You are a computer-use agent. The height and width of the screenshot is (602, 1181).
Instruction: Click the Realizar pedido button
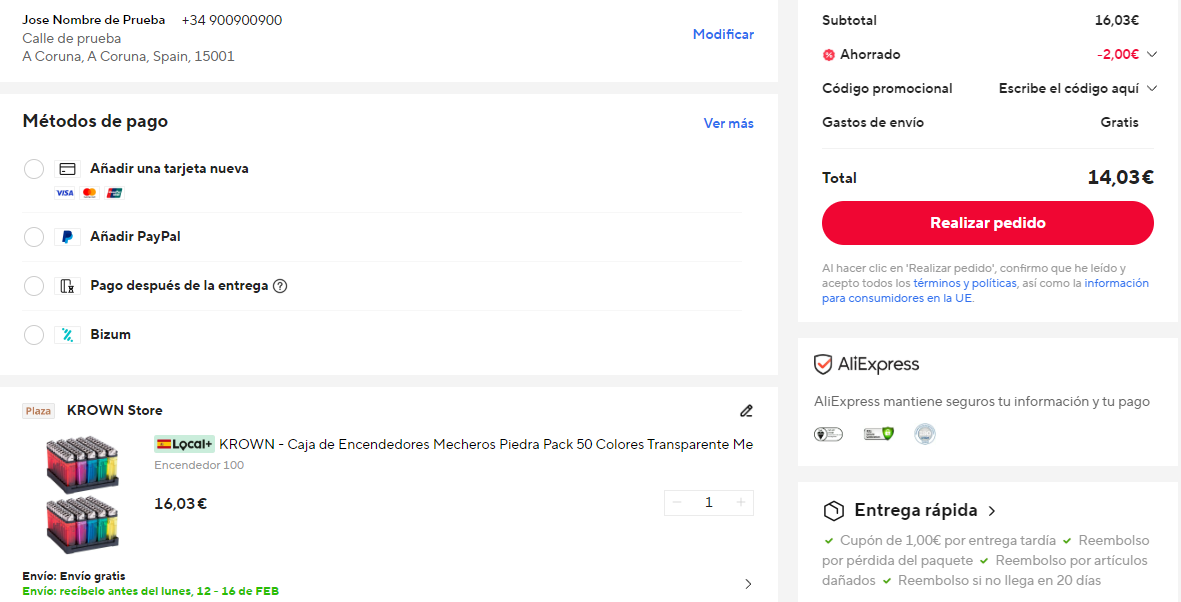(x=987, y=223)
